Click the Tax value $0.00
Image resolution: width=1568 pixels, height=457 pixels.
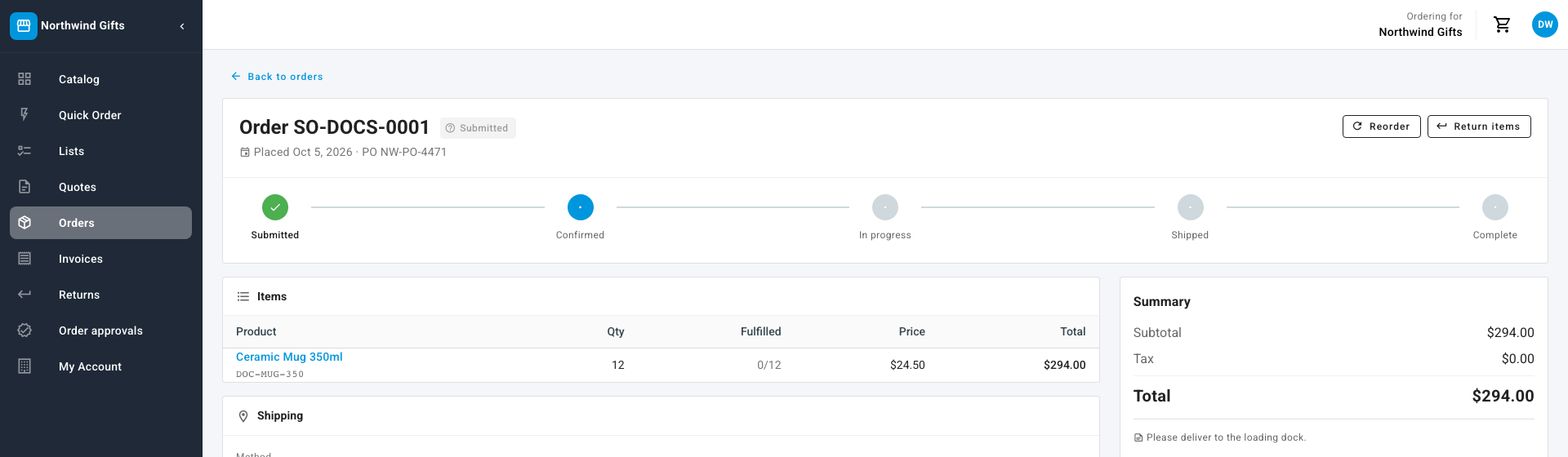point(1518,359)
